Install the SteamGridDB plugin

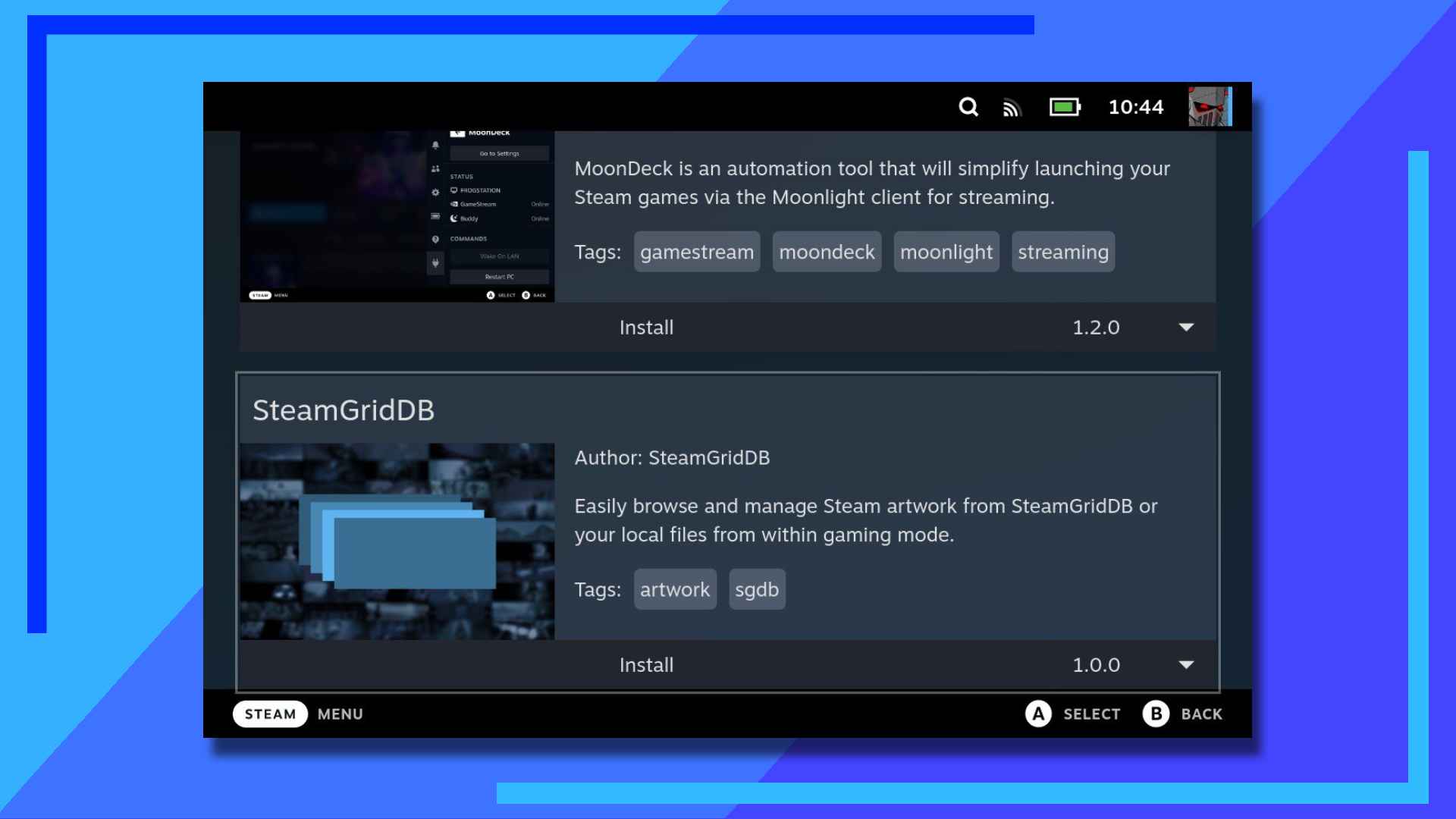point(646,665)
